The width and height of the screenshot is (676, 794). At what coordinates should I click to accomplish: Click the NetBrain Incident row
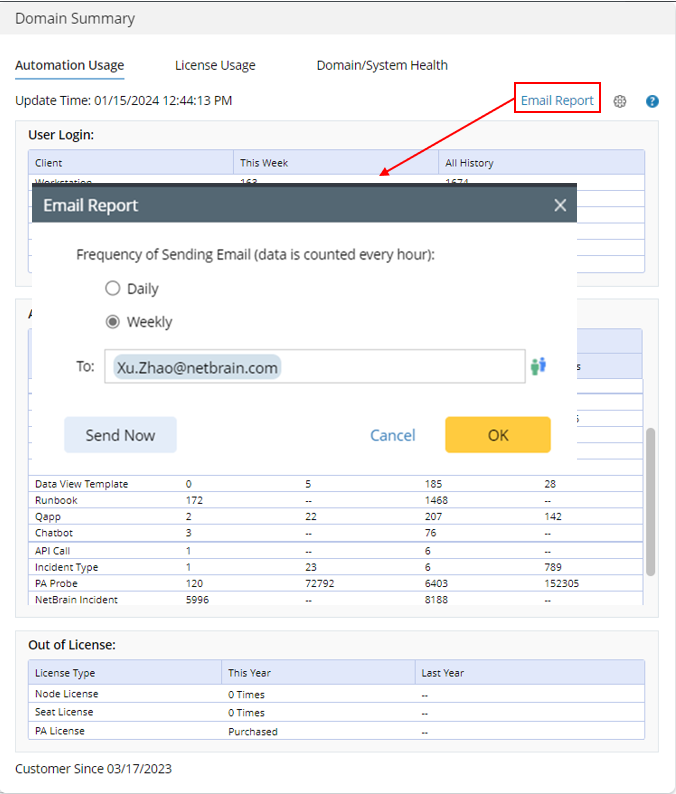[x=300, y=599]
